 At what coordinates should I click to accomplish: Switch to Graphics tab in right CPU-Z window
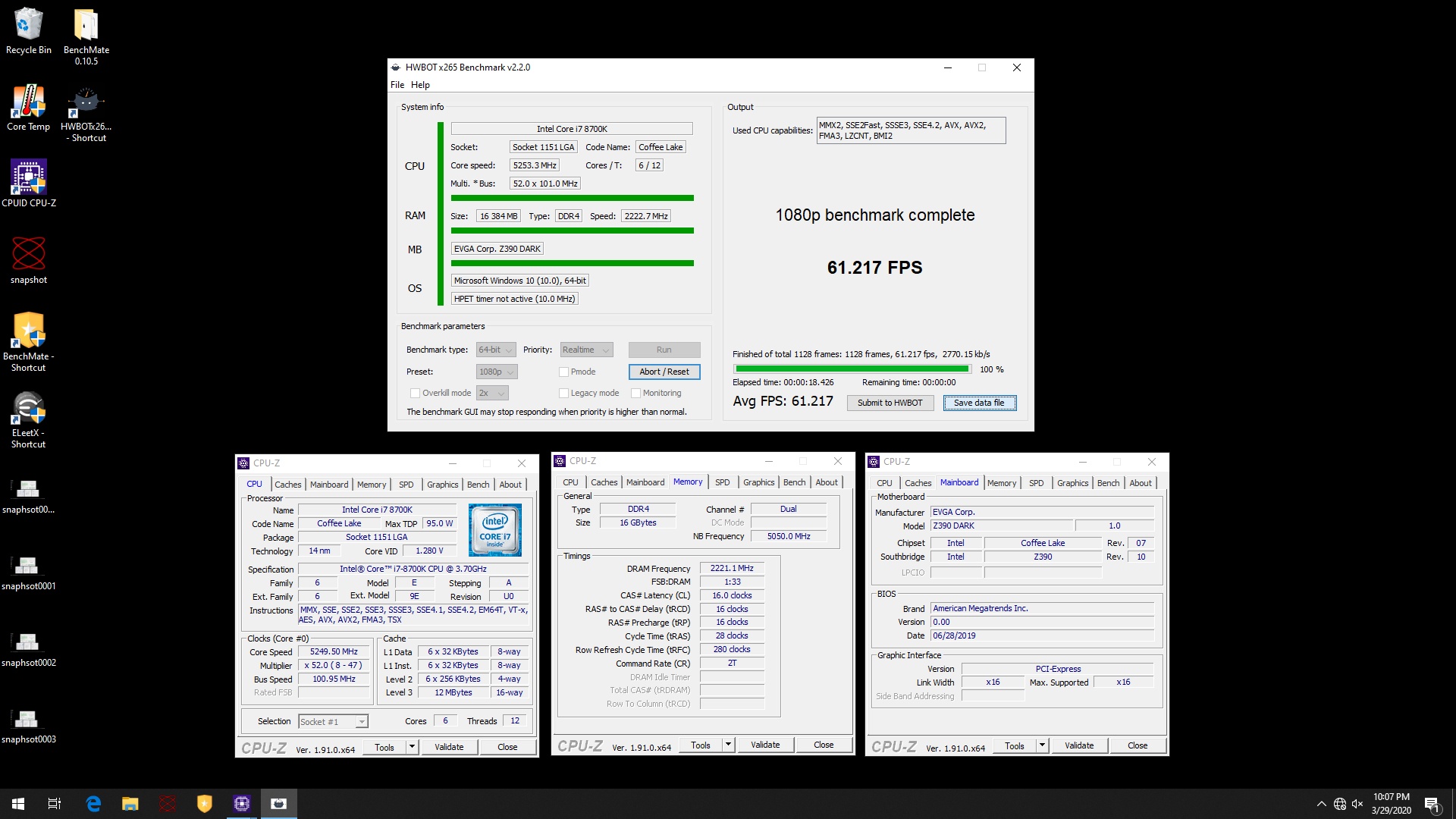(1072, 483)
